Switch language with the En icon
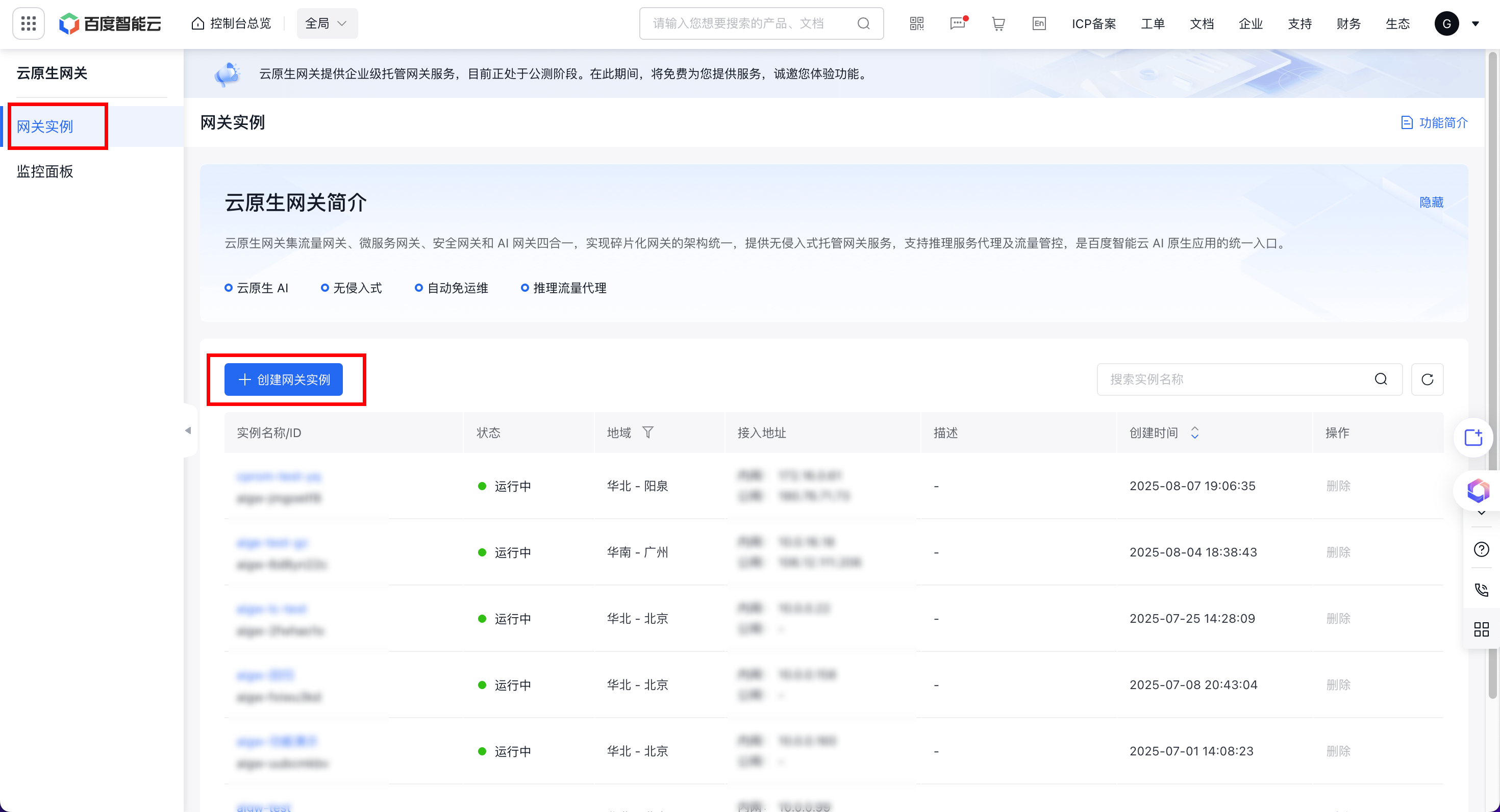This screenshot has height=812, width=1500. click(1039, 23)
